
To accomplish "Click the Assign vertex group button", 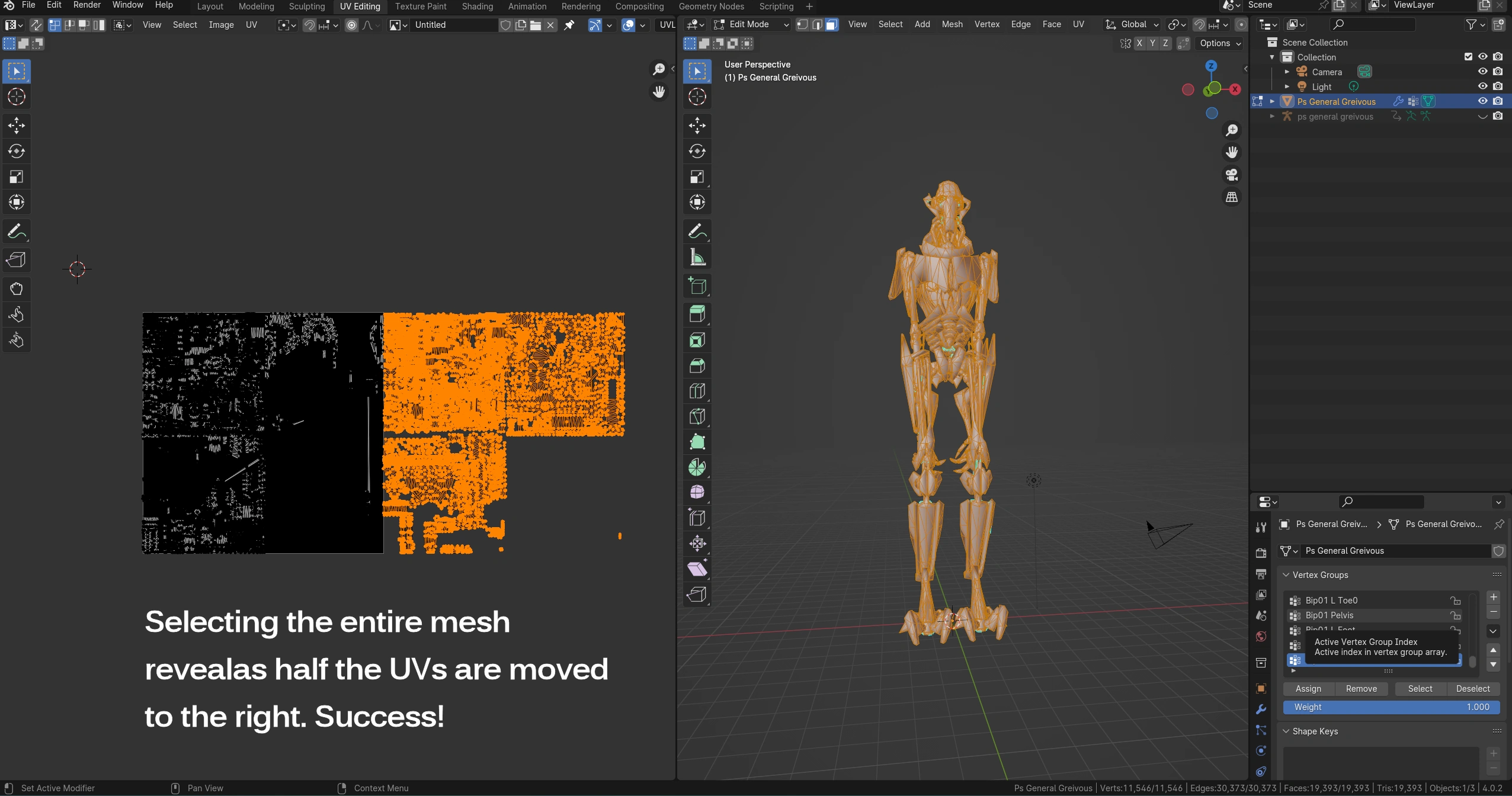I will pyautogui.click(x=1308, y=689).
